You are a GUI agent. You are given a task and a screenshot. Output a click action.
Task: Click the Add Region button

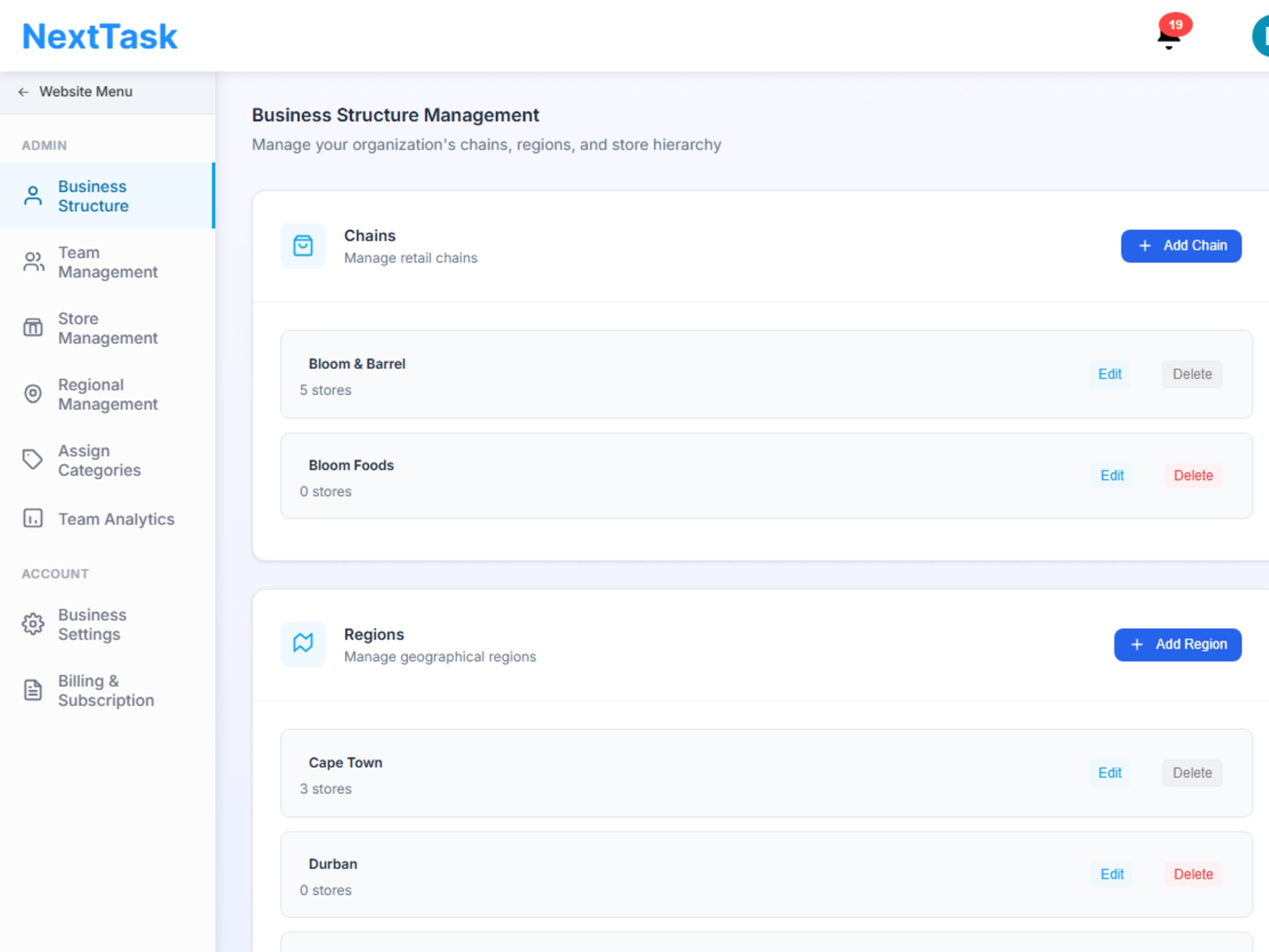pos(1178,644)
